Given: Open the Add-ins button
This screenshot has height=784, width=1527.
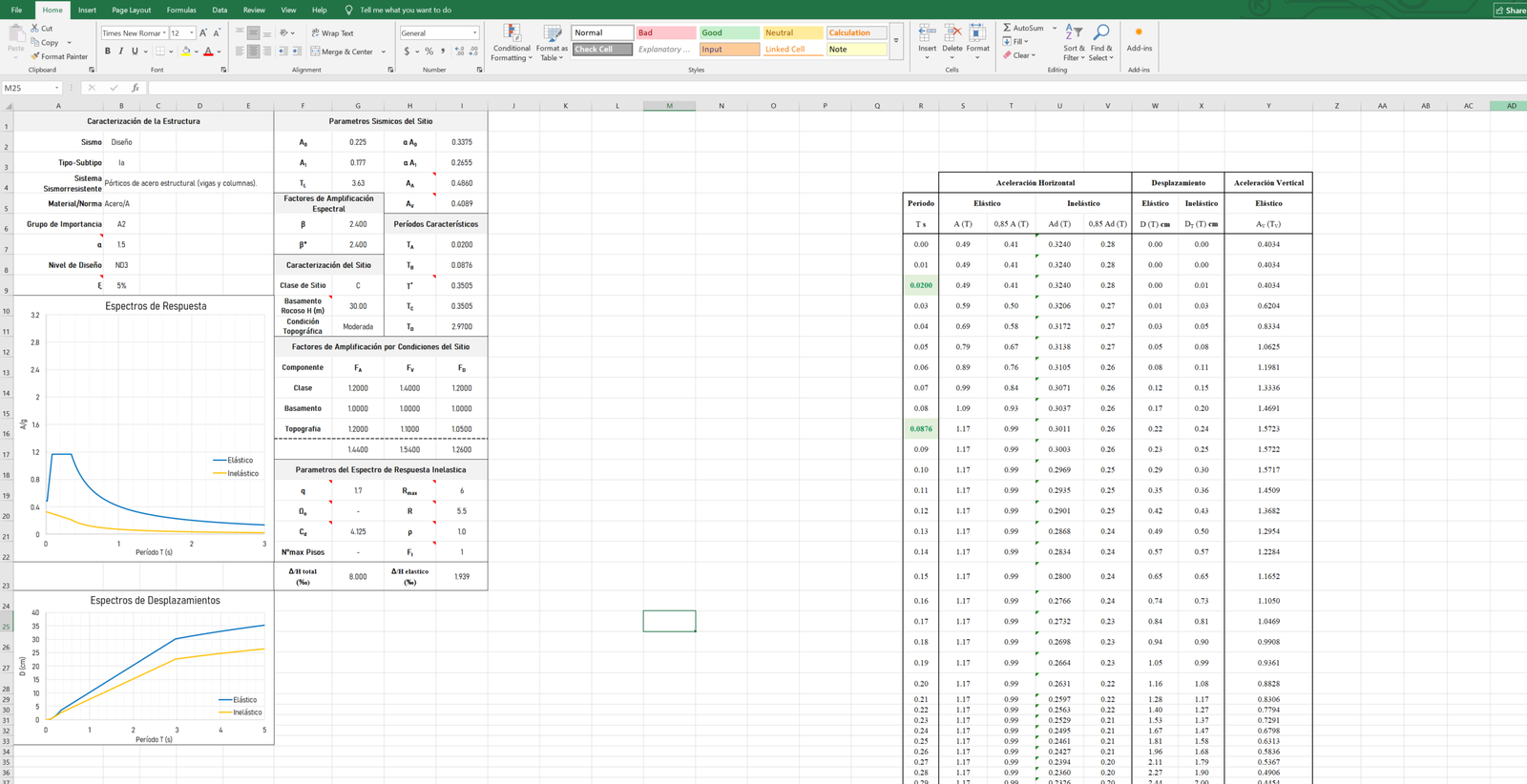Looking at the screenshot, I should coord(1139,38).
